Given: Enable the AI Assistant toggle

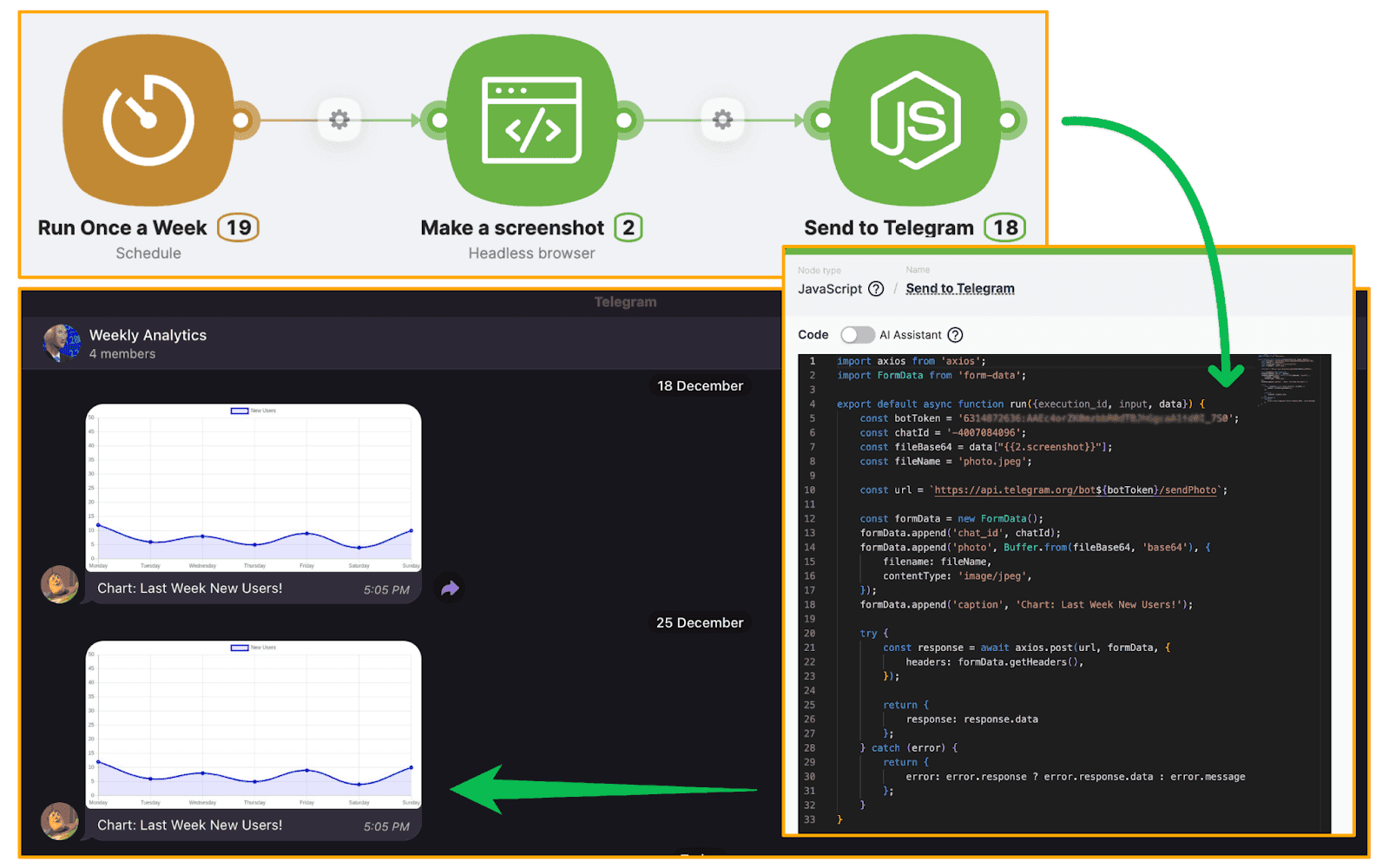Looking at the screenshot, I should coord(857,335).
